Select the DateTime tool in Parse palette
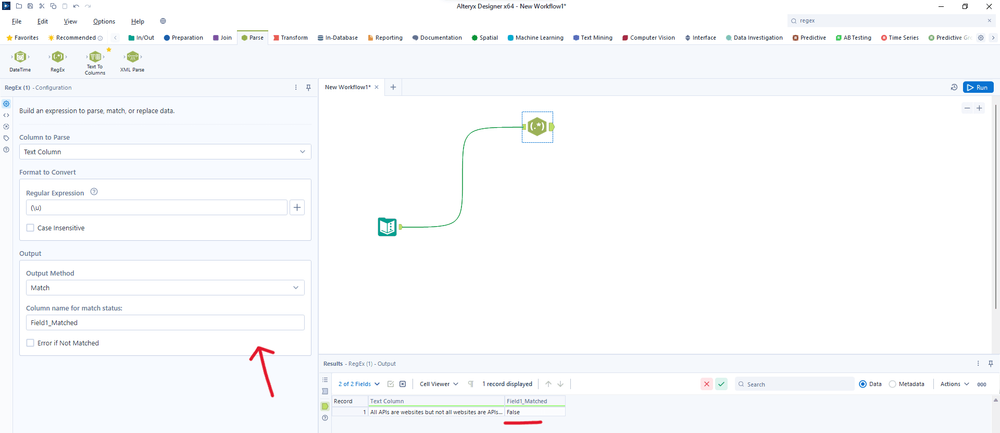This screenshot has height=433, width=1000. point(20,61)
